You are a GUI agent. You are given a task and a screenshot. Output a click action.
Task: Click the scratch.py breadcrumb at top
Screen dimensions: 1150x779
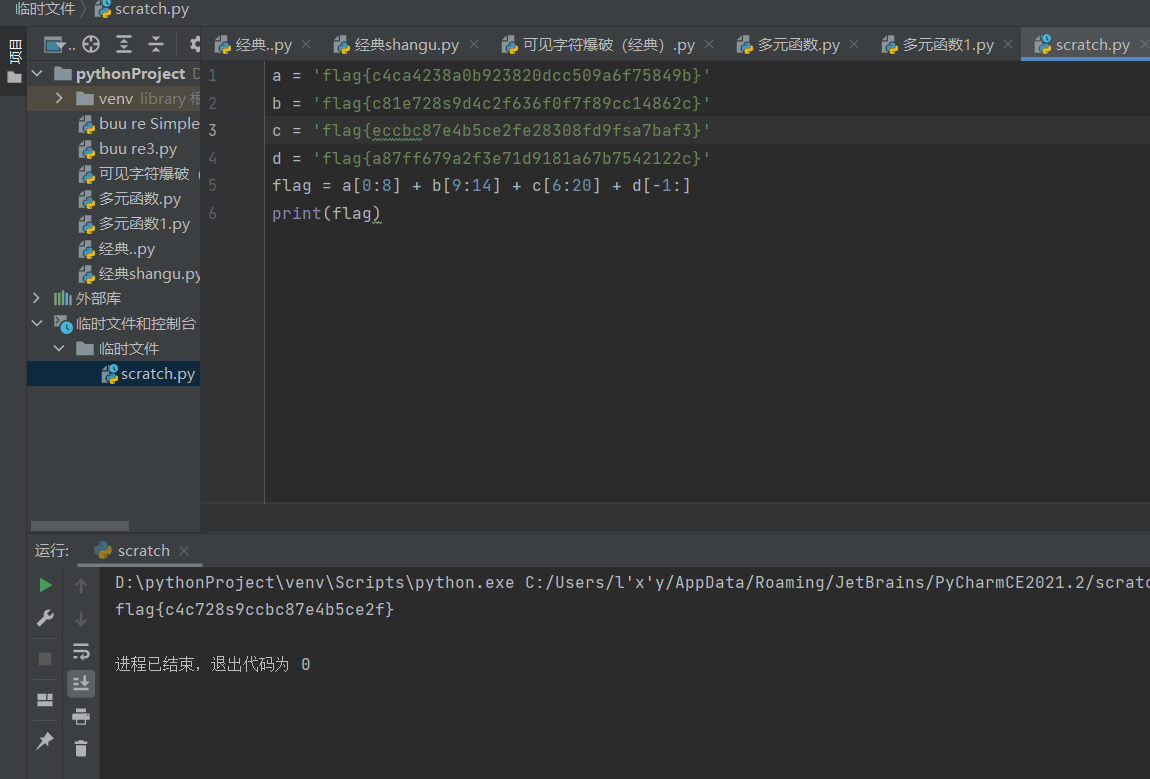(142, 9)
